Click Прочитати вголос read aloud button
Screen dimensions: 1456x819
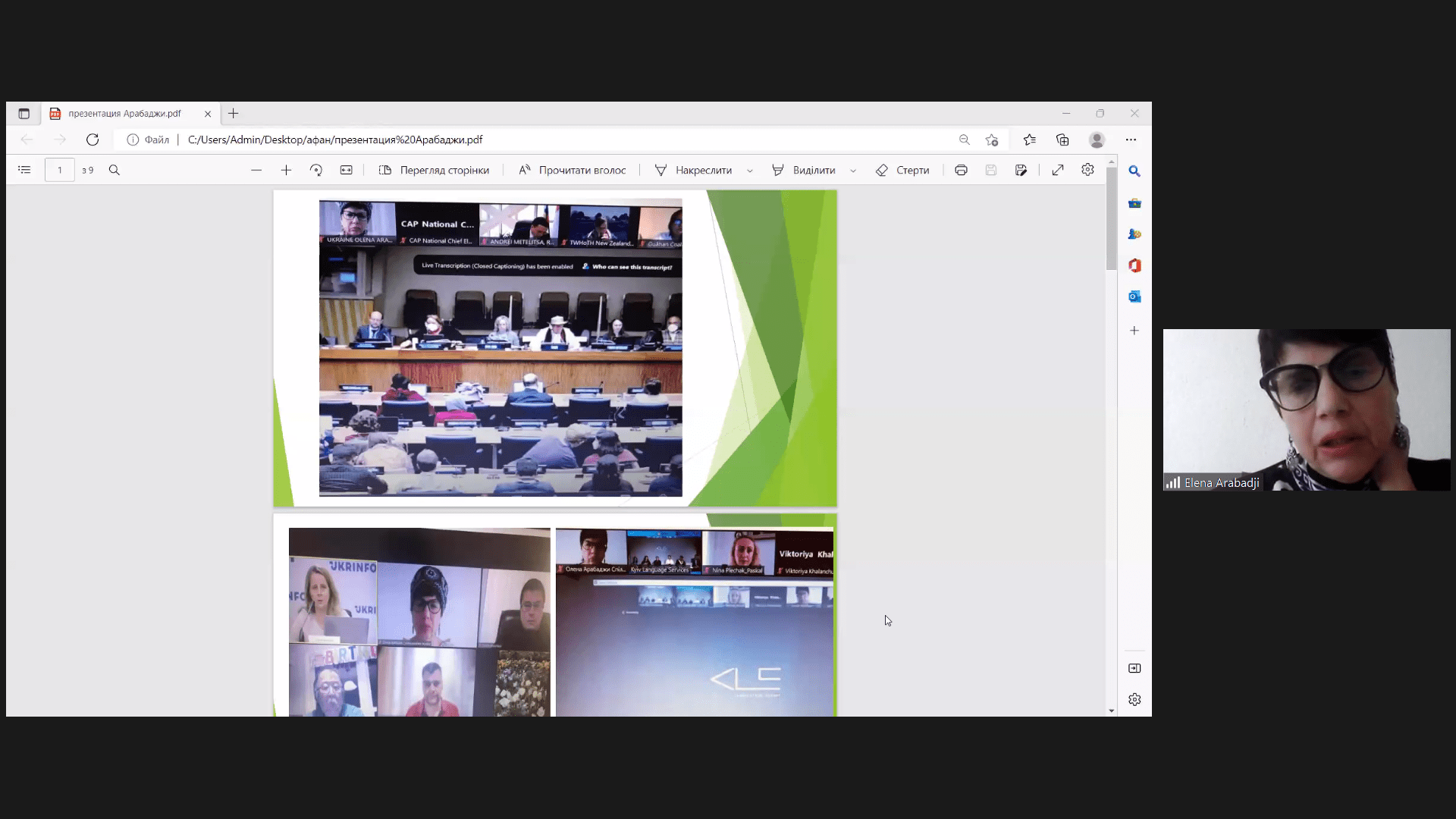[573, 170]
